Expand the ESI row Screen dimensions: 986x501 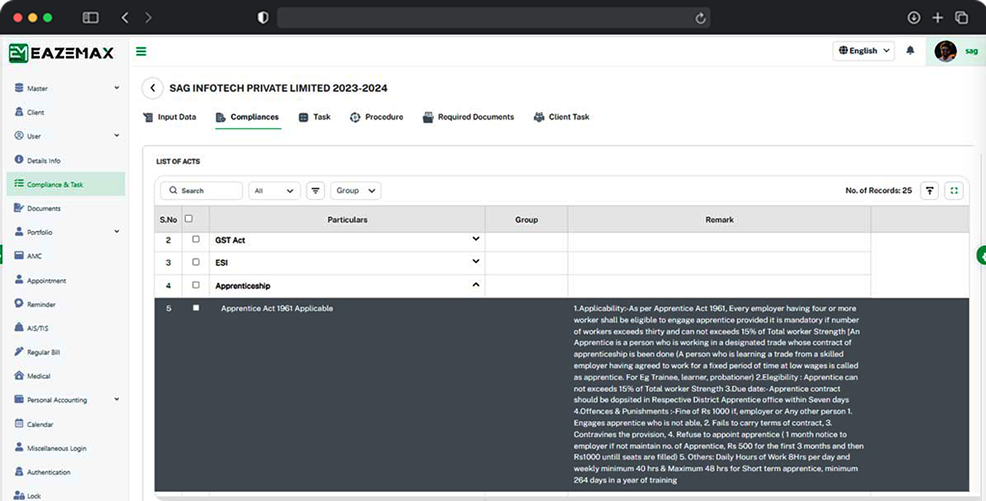pos(475,262)
